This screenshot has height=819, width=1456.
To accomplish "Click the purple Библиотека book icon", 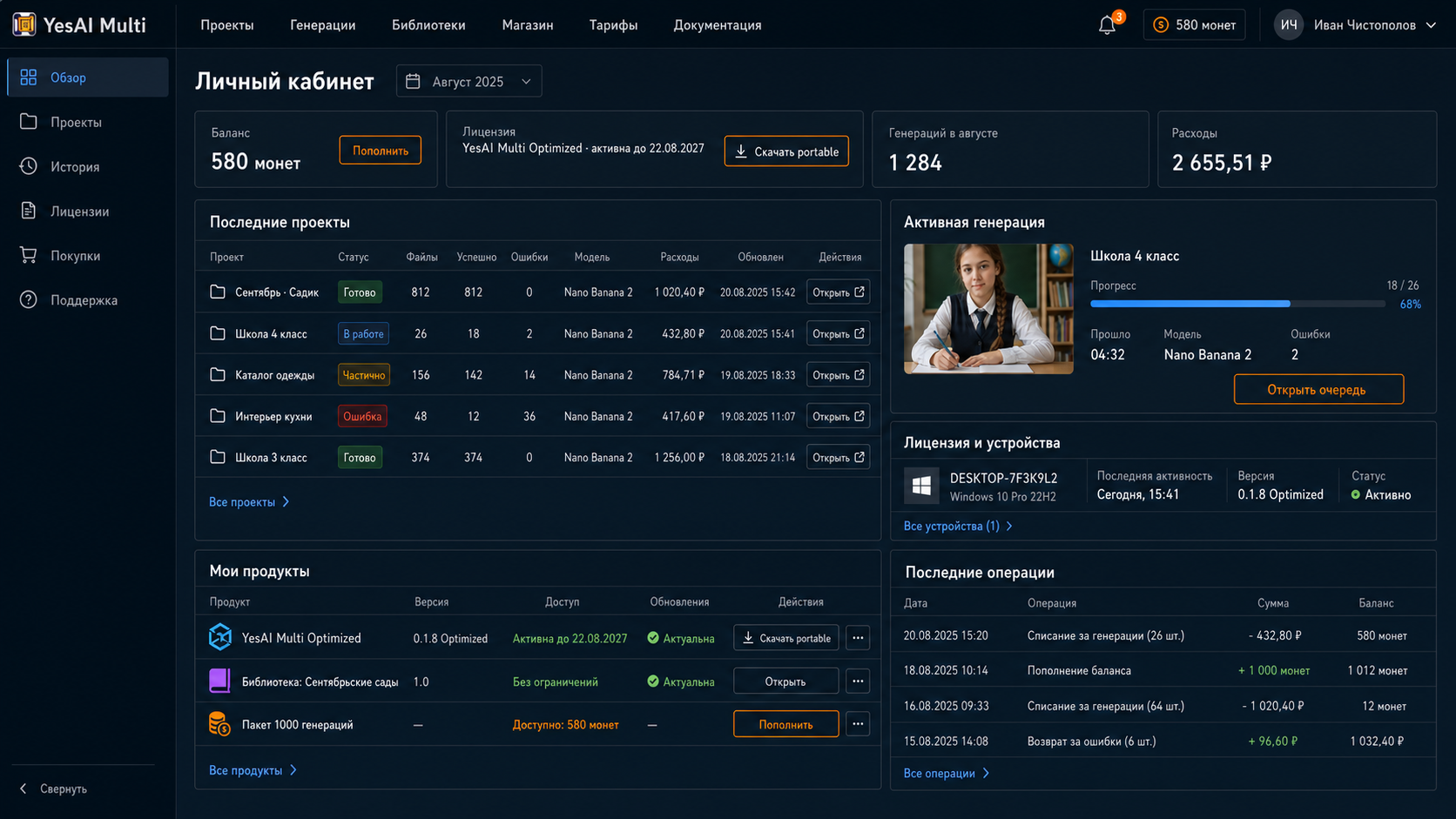I will [x=220, y=681].
